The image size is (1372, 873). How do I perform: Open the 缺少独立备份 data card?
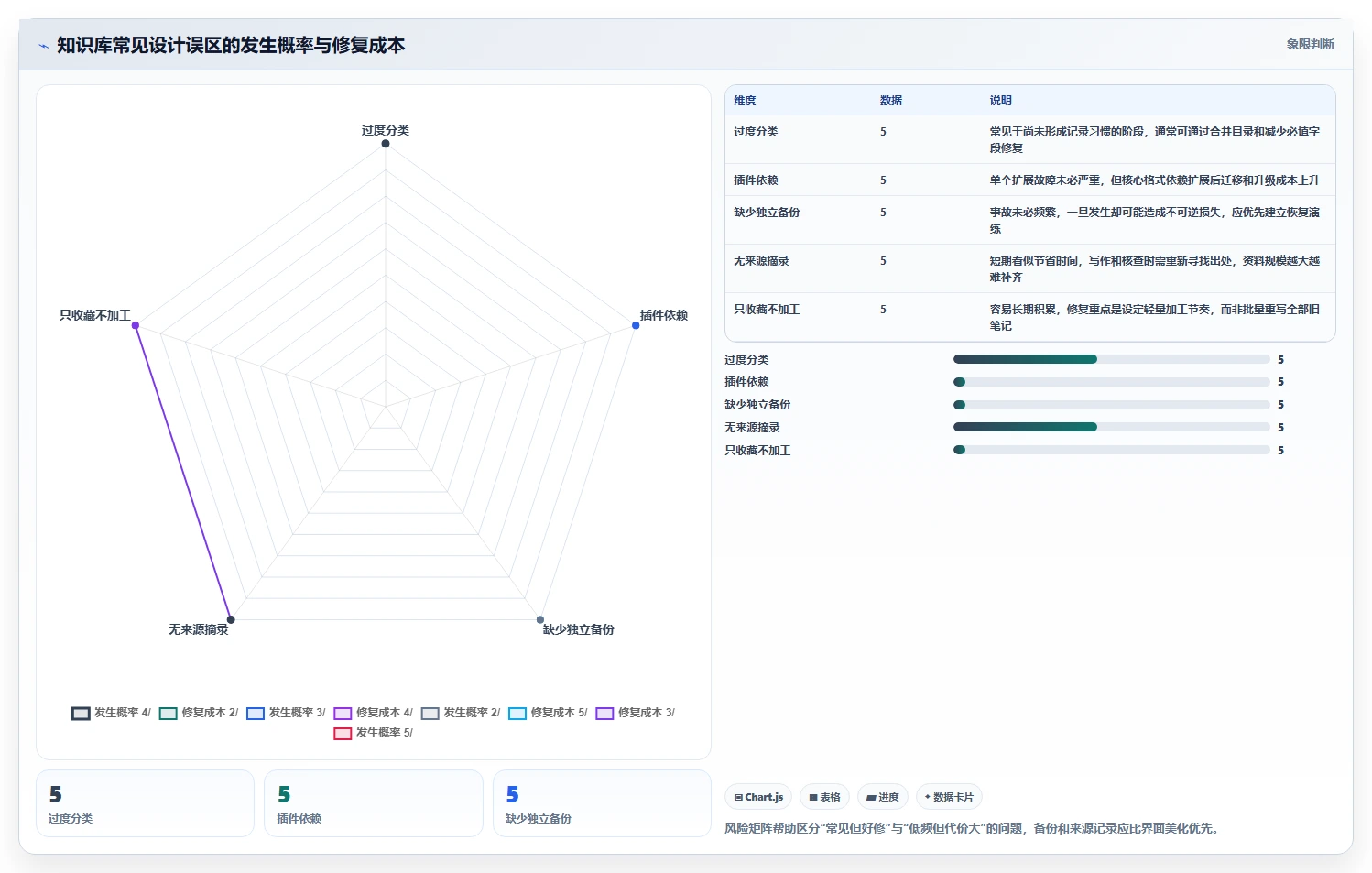point(602,803)
